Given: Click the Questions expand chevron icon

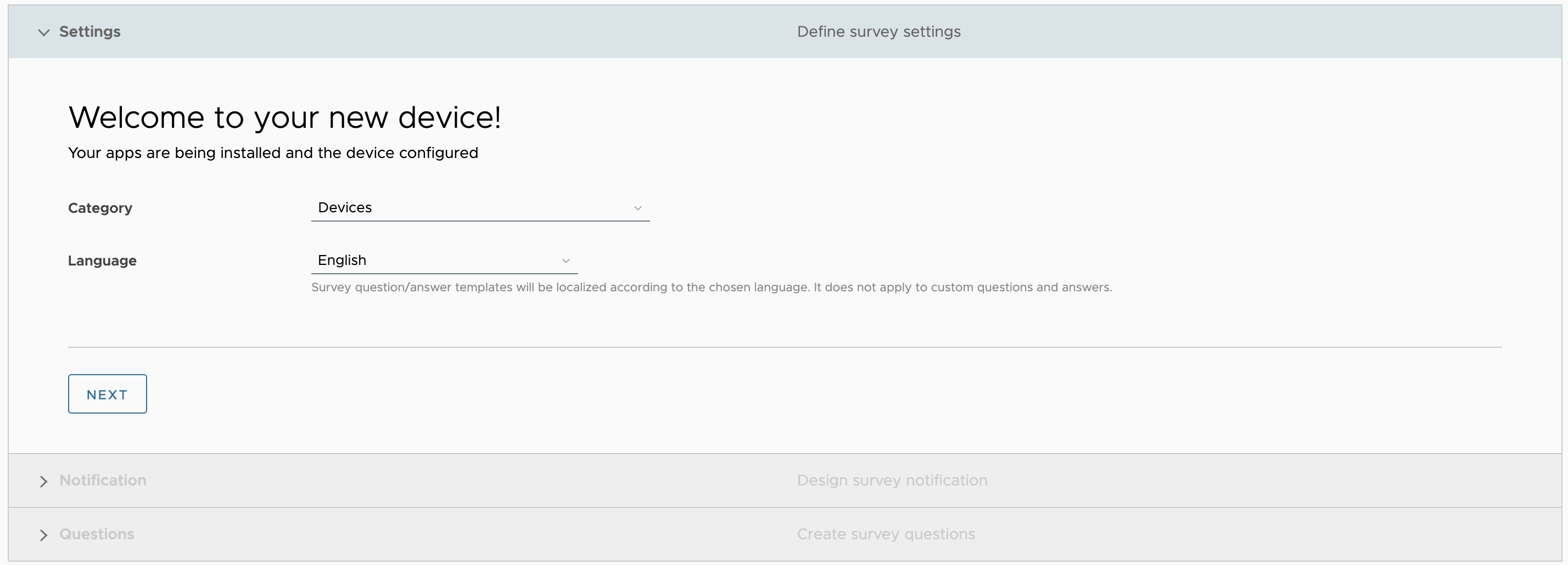Looking at the screenshot, I should click(43, 535).
